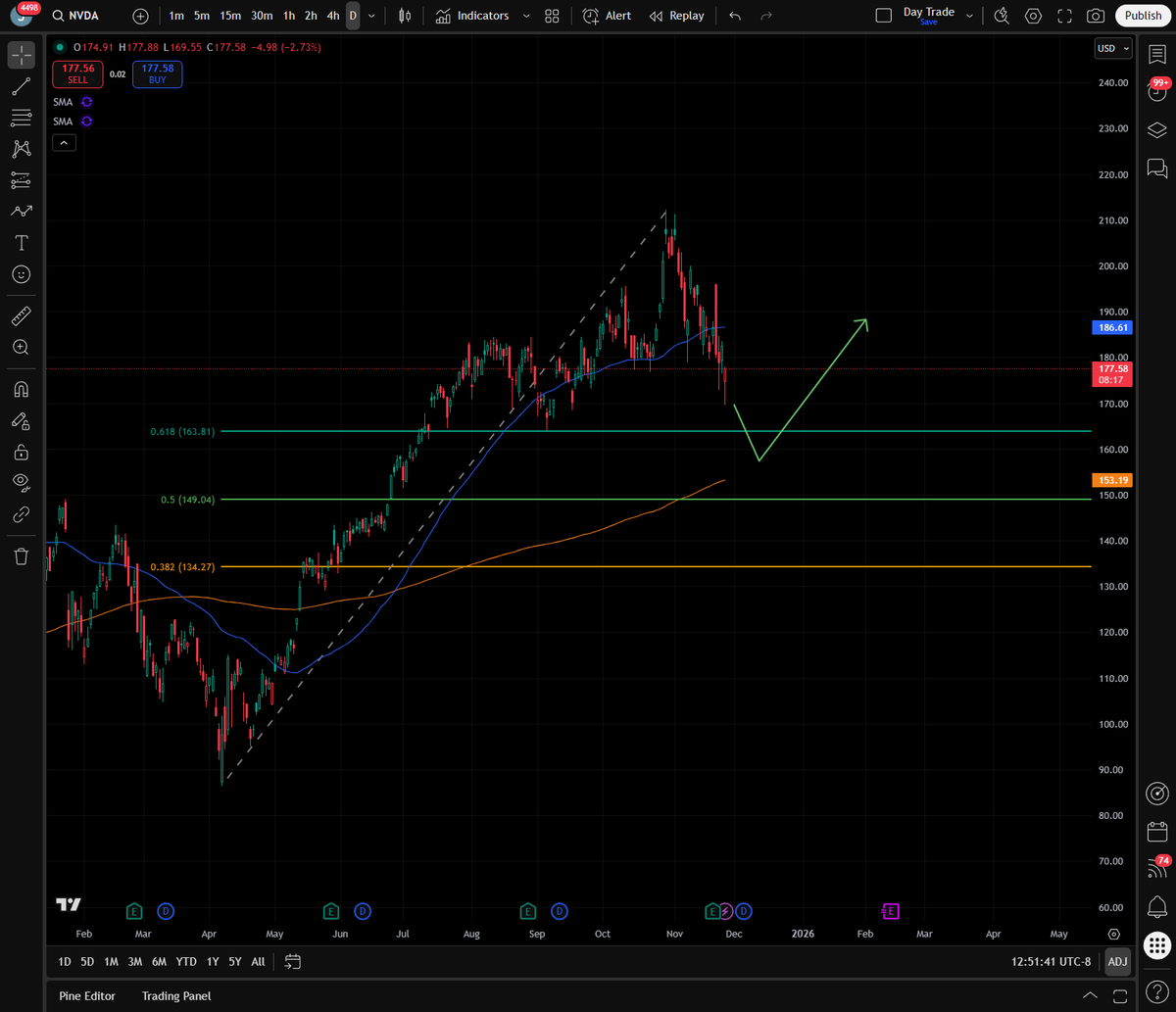Open the Indicators templates dropdown arrow
This screenshot has width=1176, height=1012.
click(x=526, y=16)
